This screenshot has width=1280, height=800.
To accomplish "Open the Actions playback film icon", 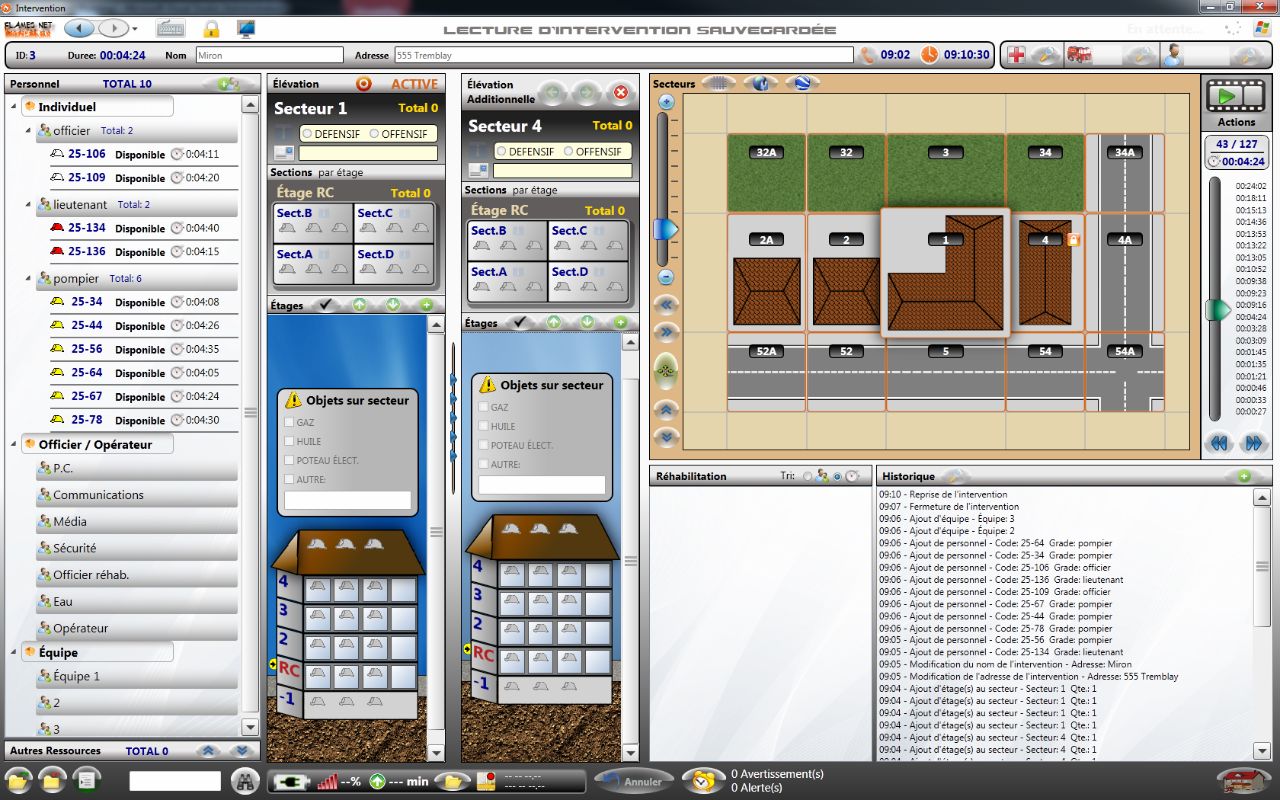I will tap(1236, 97).
